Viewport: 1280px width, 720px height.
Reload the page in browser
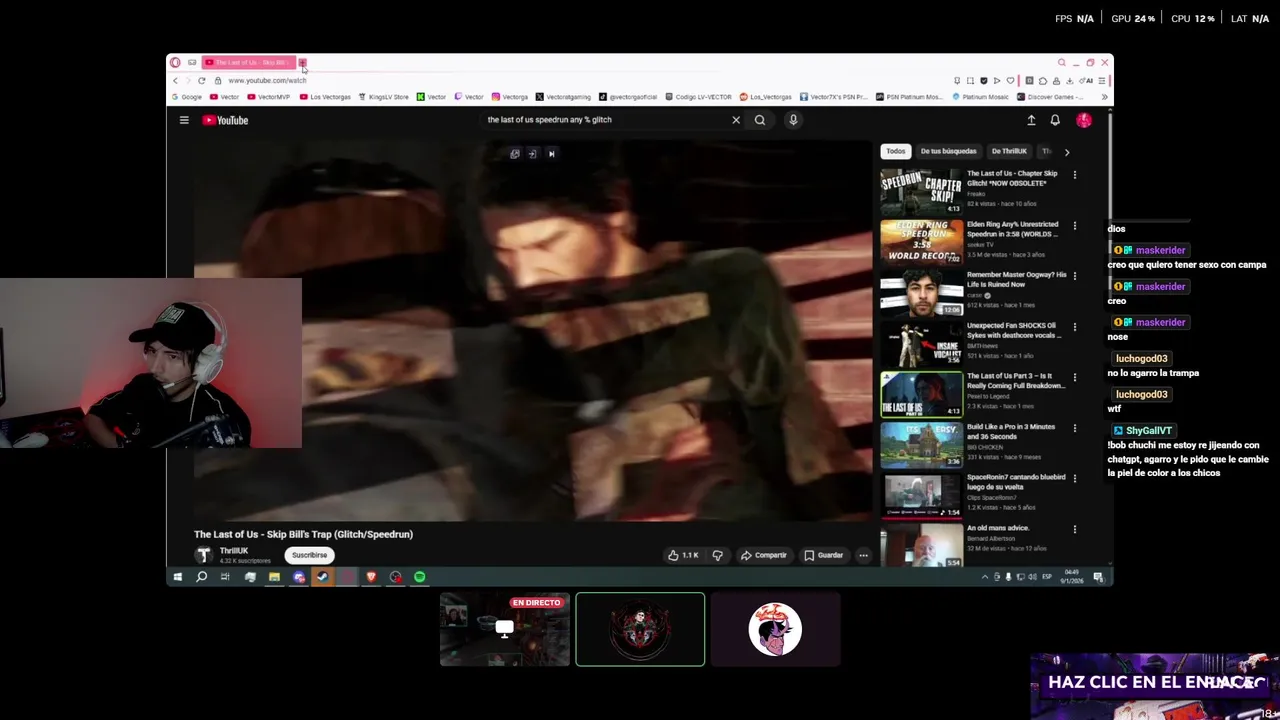click(201, 80)
